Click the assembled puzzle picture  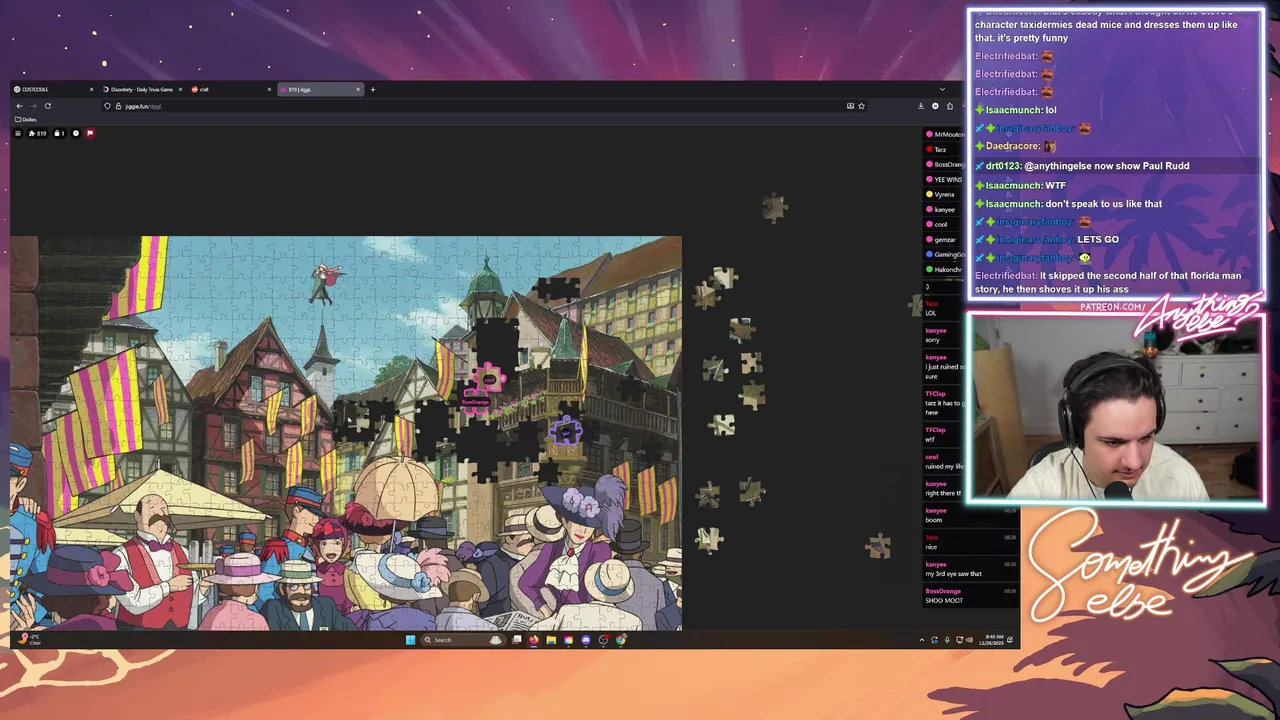point(346,433)
